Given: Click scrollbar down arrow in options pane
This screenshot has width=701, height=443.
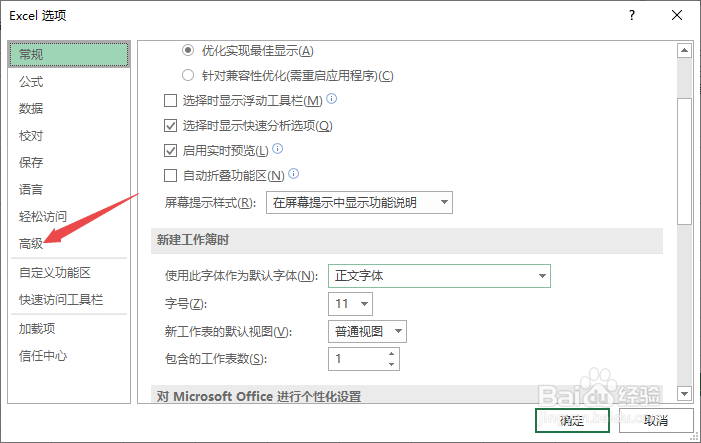Looking at the screenshot, I should pos(684,393).
